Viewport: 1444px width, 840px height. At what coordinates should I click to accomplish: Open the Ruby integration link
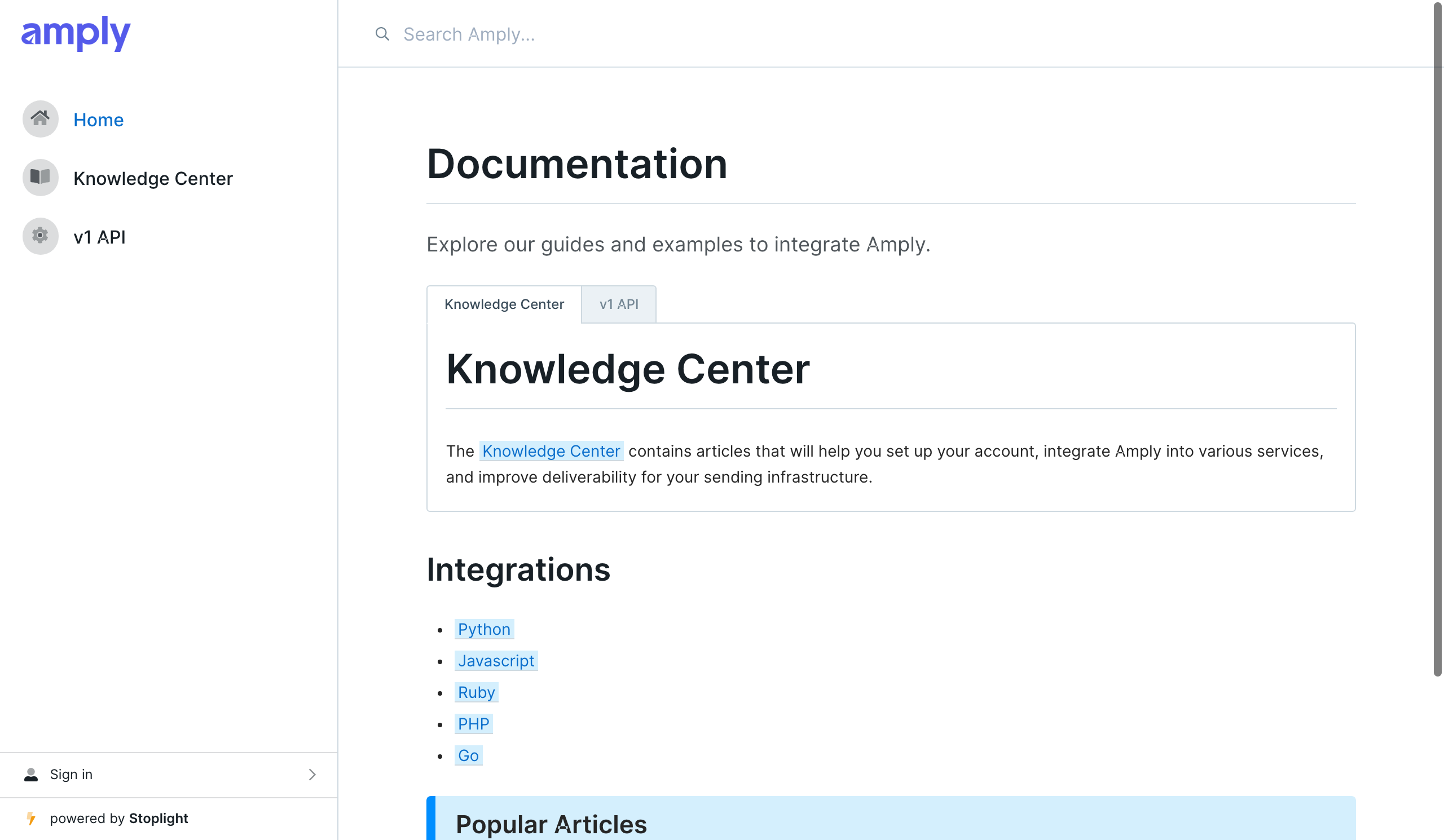tap(476, 692)
